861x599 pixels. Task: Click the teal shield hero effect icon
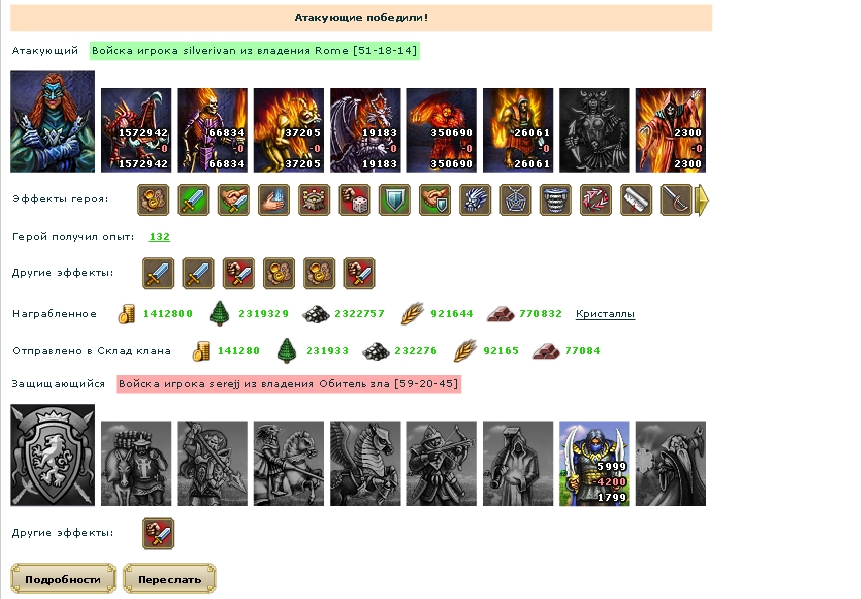pyautogui.click(x=394, y=200)
